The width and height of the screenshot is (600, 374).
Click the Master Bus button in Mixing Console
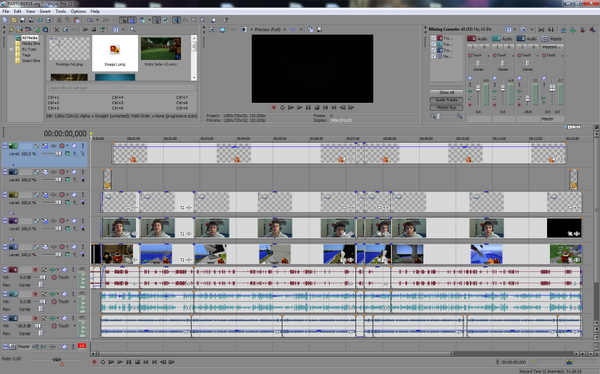click(x=446, y=108)
